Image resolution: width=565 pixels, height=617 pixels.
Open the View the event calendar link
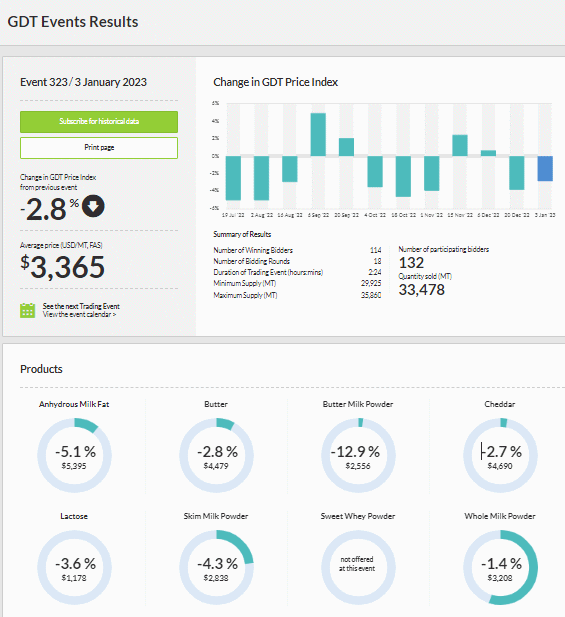[x=79, y=314]
